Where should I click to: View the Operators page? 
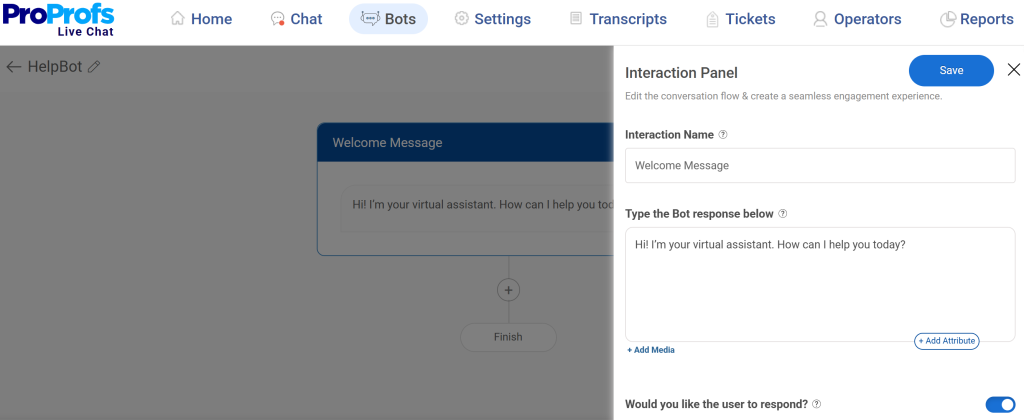tap(857, 19)
